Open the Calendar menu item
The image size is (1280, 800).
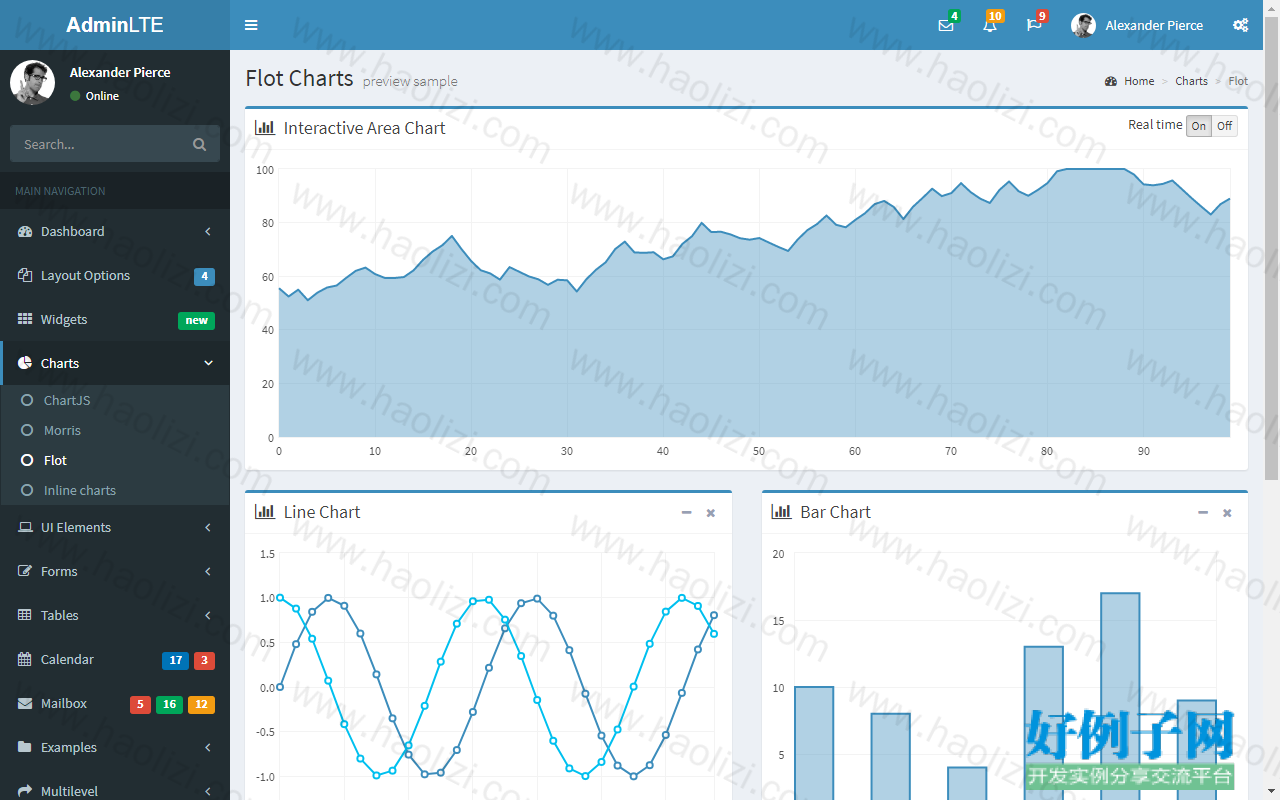[115, 659]
